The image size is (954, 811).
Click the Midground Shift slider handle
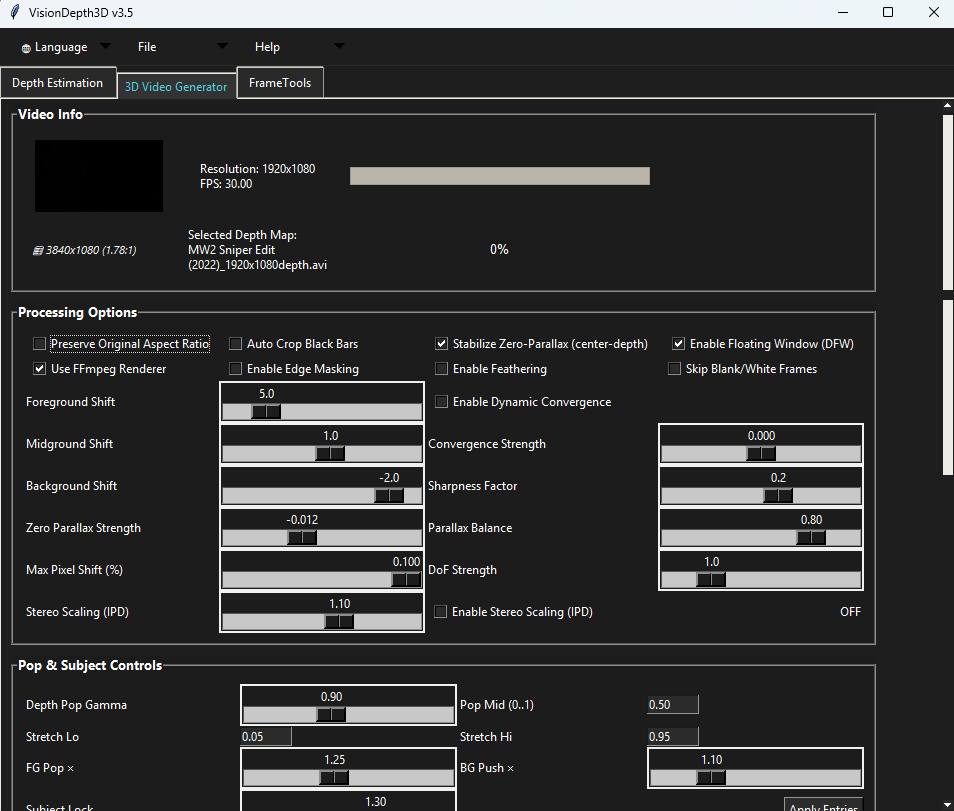click(x=330, y=454)
